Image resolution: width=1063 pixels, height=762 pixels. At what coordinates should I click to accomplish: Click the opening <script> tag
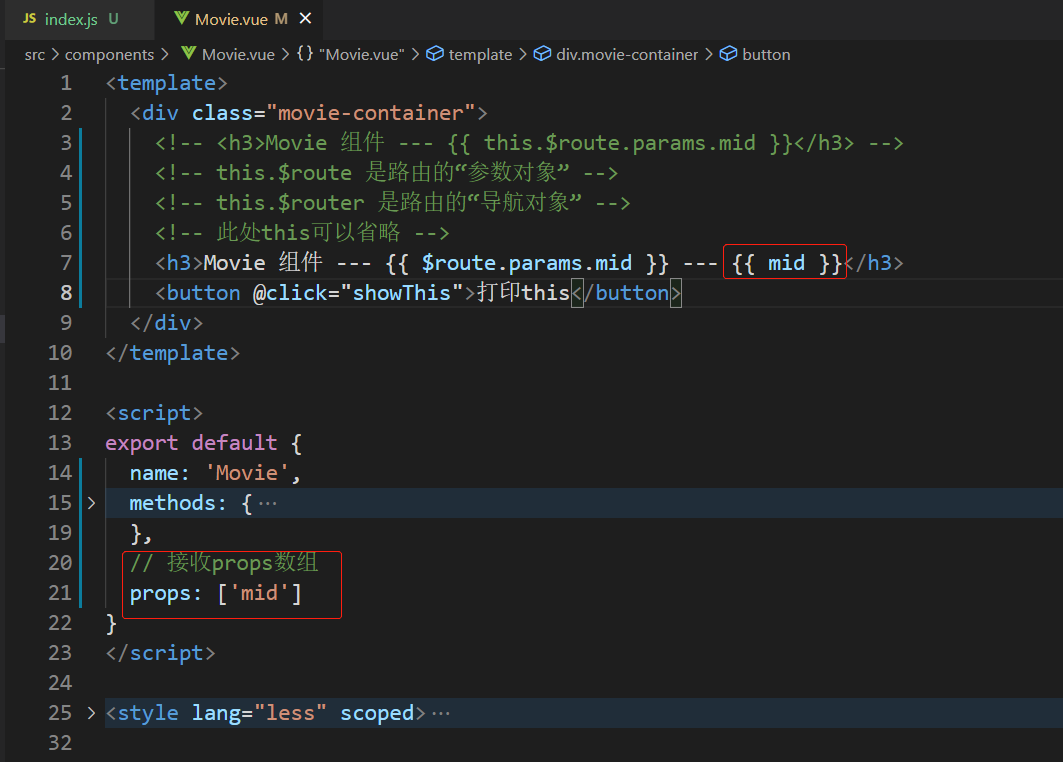tap(154, 414)
